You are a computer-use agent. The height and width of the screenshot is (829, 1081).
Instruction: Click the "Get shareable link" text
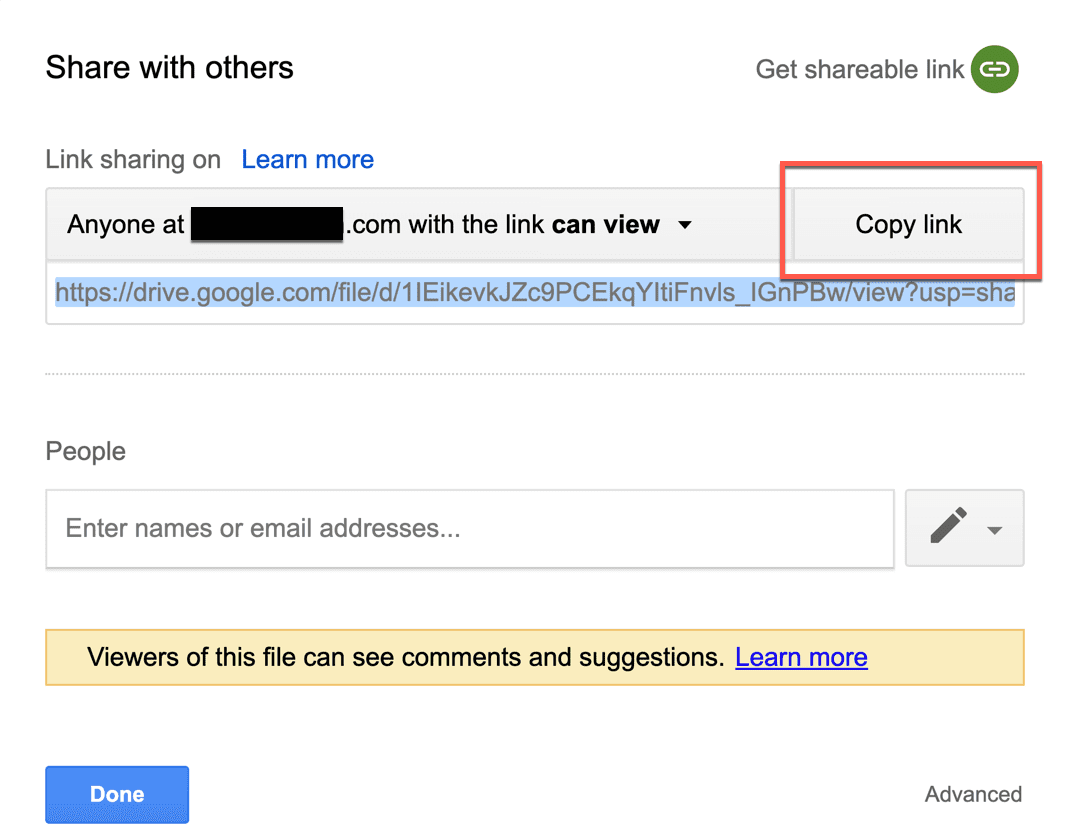point(859,69)
